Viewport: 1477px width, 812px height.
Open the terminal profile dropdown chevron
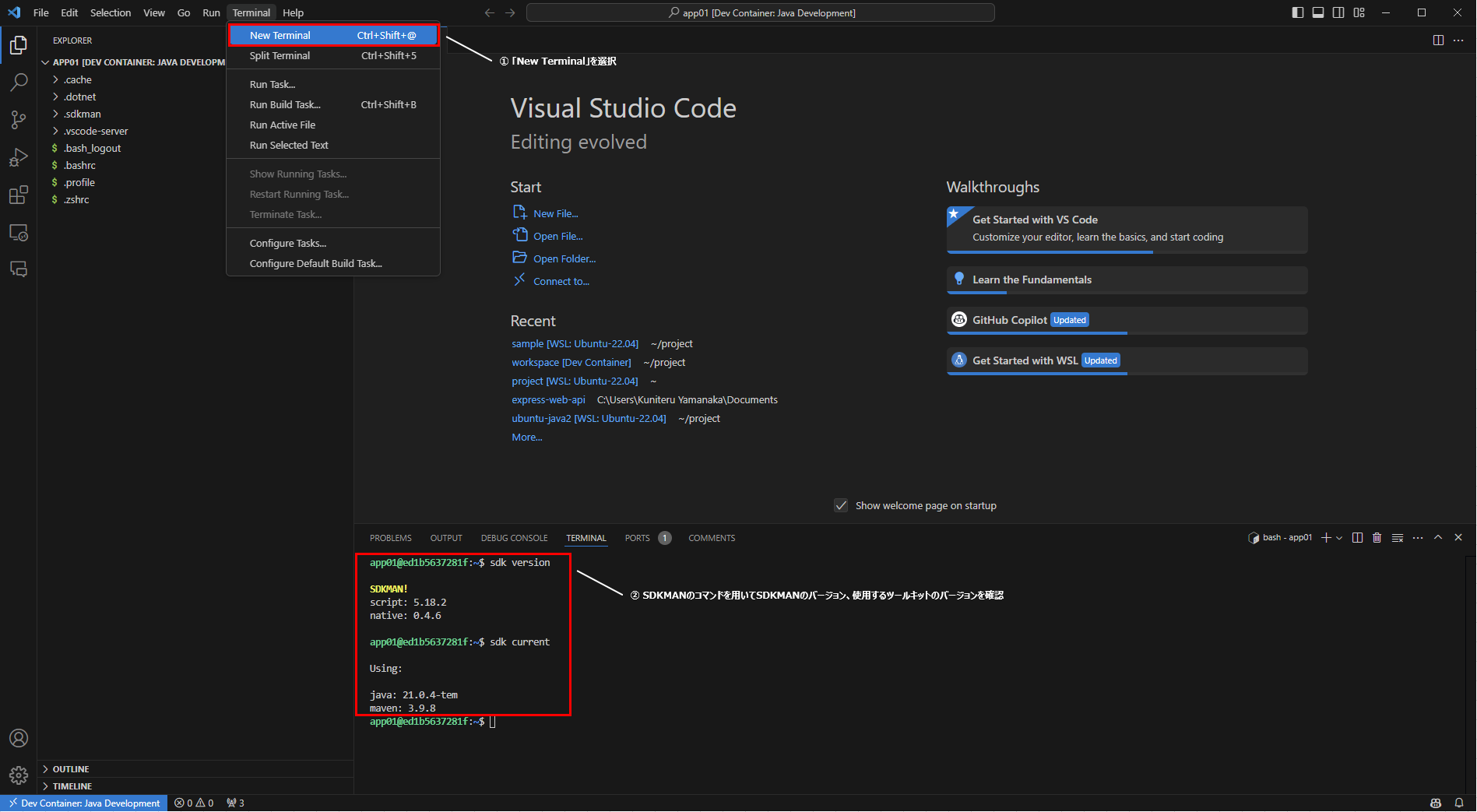(1338, 537)
